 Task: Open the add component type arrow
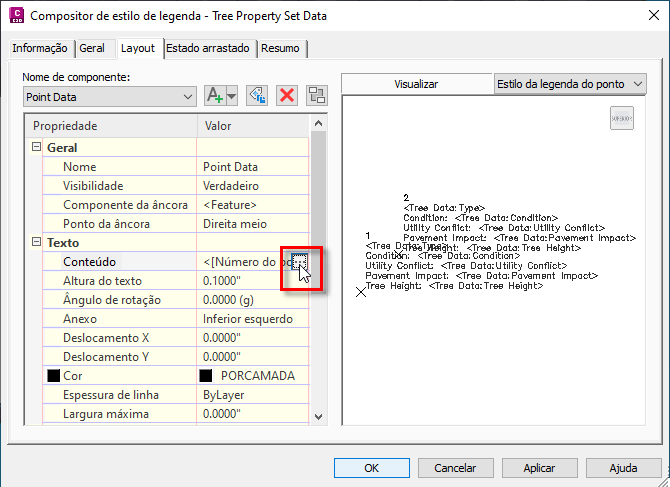(x=232, y=96)
